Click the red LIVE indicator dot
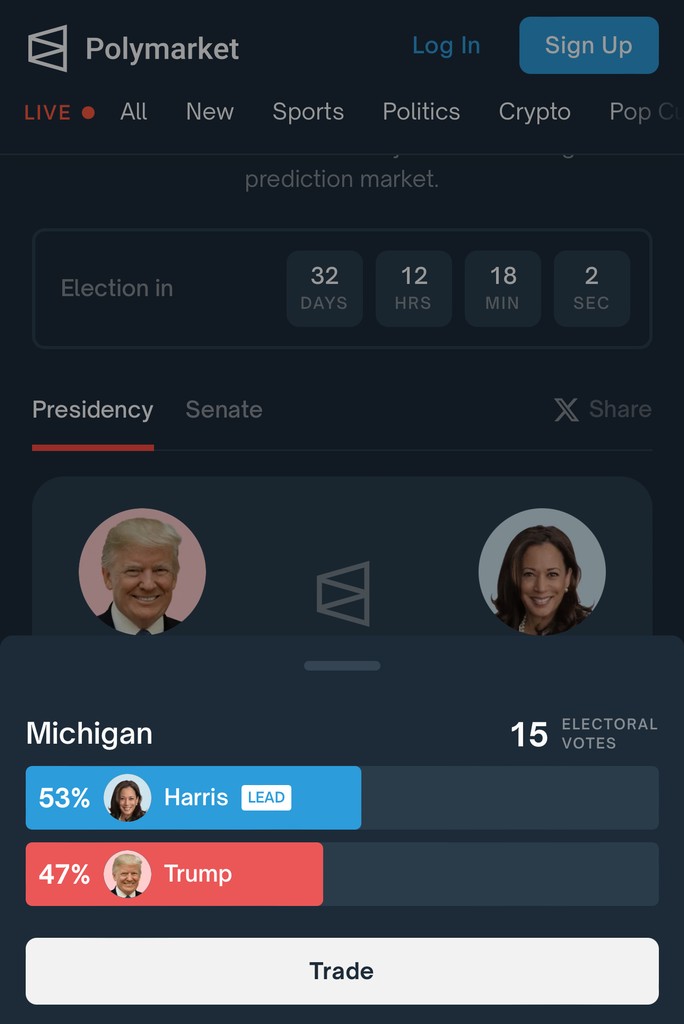This screenshot has width=684, height=1024. [88, 113]
